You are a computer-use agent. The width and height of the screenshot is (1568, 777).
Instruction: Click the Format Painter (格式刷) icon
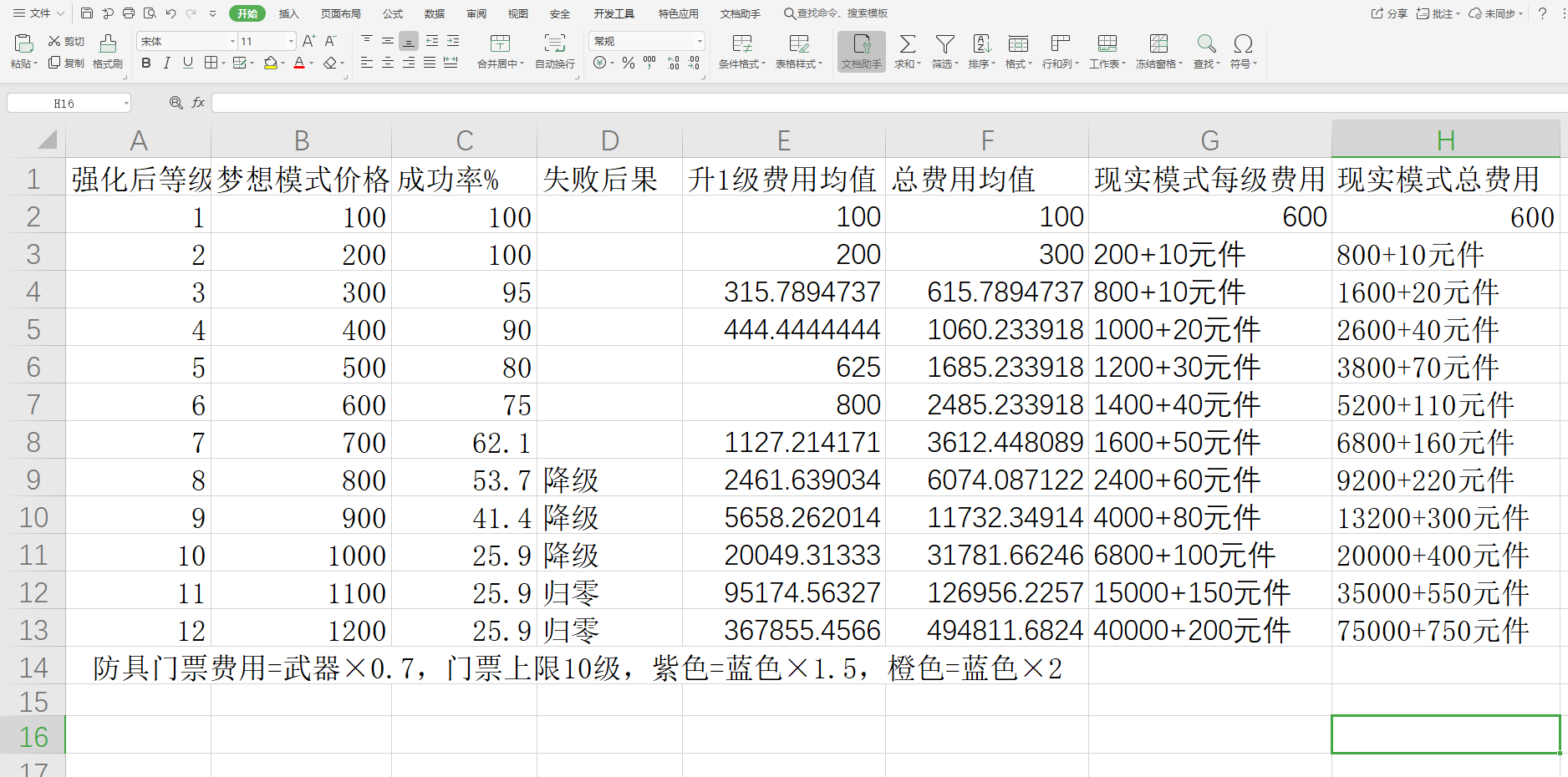coord(108,44)
